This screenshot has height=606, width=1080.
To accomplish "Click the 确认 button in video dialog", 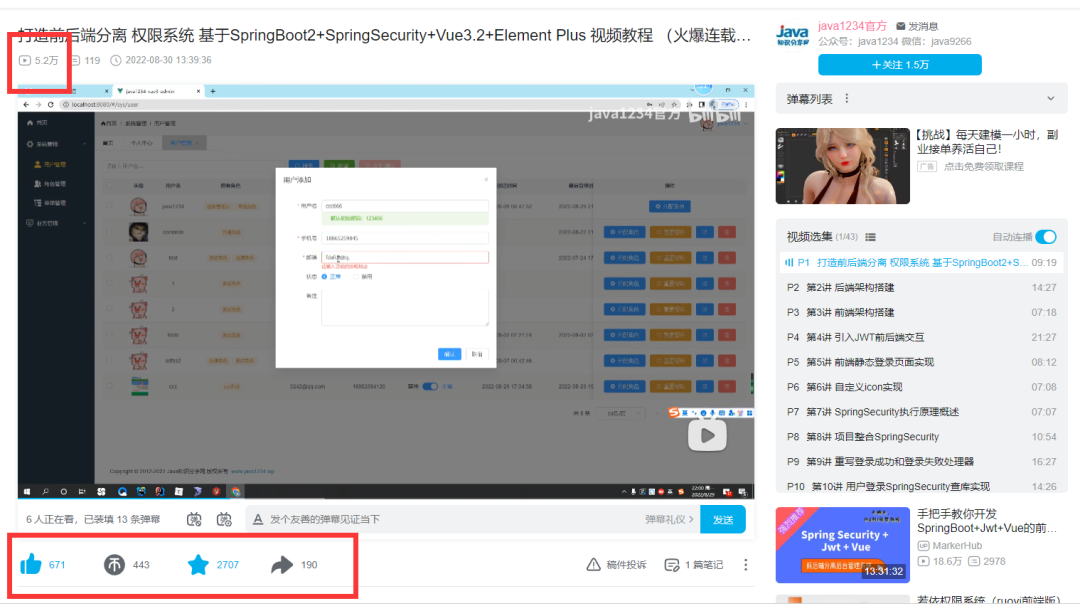I will click(449, 354).
